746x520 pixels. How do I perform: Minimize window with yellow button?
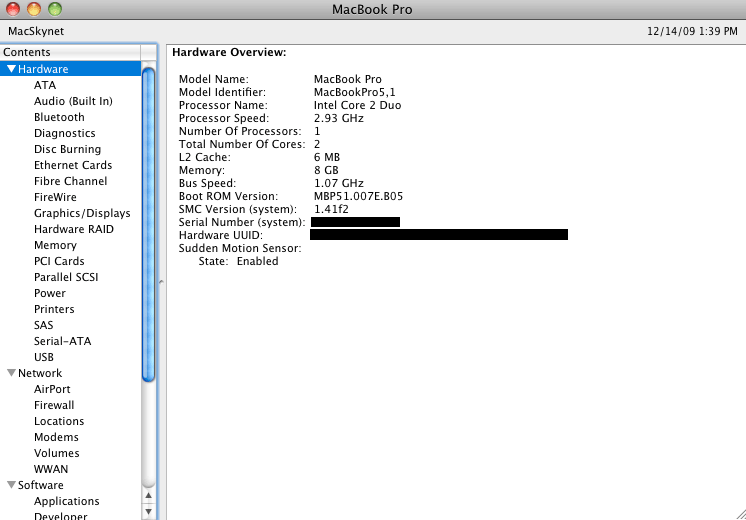click(x=34, y=9)
